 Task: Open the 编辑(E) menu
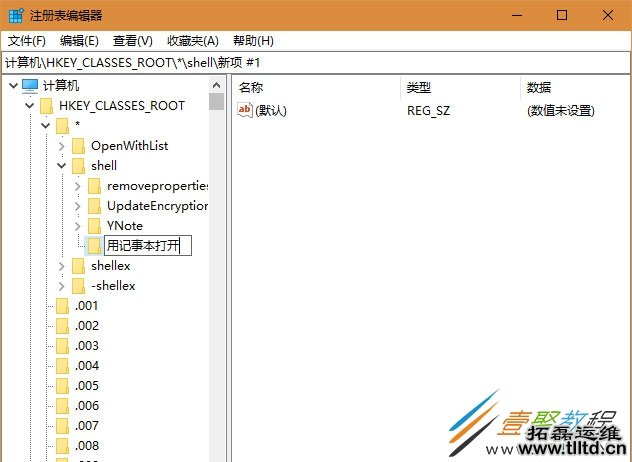click(79, 41)
